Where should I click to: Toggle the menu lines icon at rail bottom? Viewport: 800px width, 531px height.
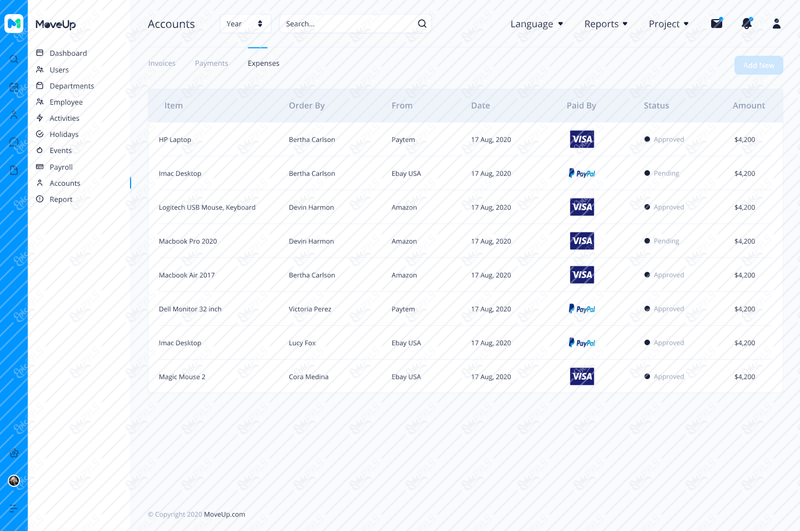pyautogui.click(x=14, y=508)
